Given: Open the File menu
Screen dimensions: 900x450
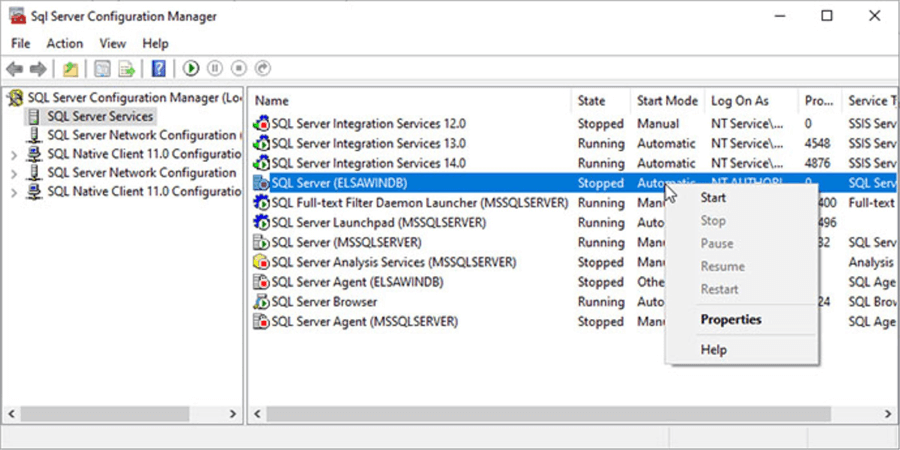Looking at the screenshot, I should pyautogui.click(x=21, y=44).
